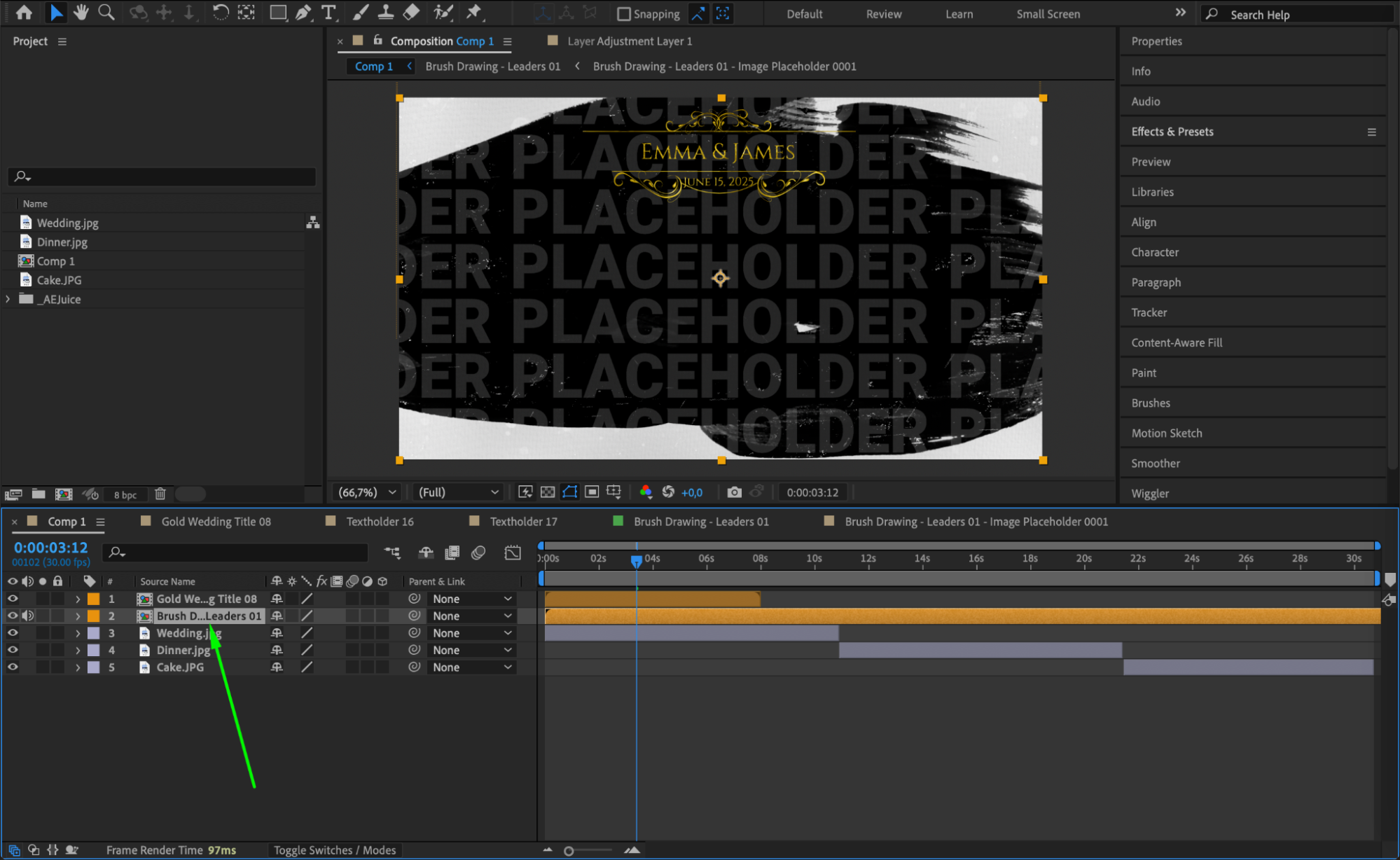Take a snapshot with camera icon
The image size is (1400, 860).
pos(733,492)
